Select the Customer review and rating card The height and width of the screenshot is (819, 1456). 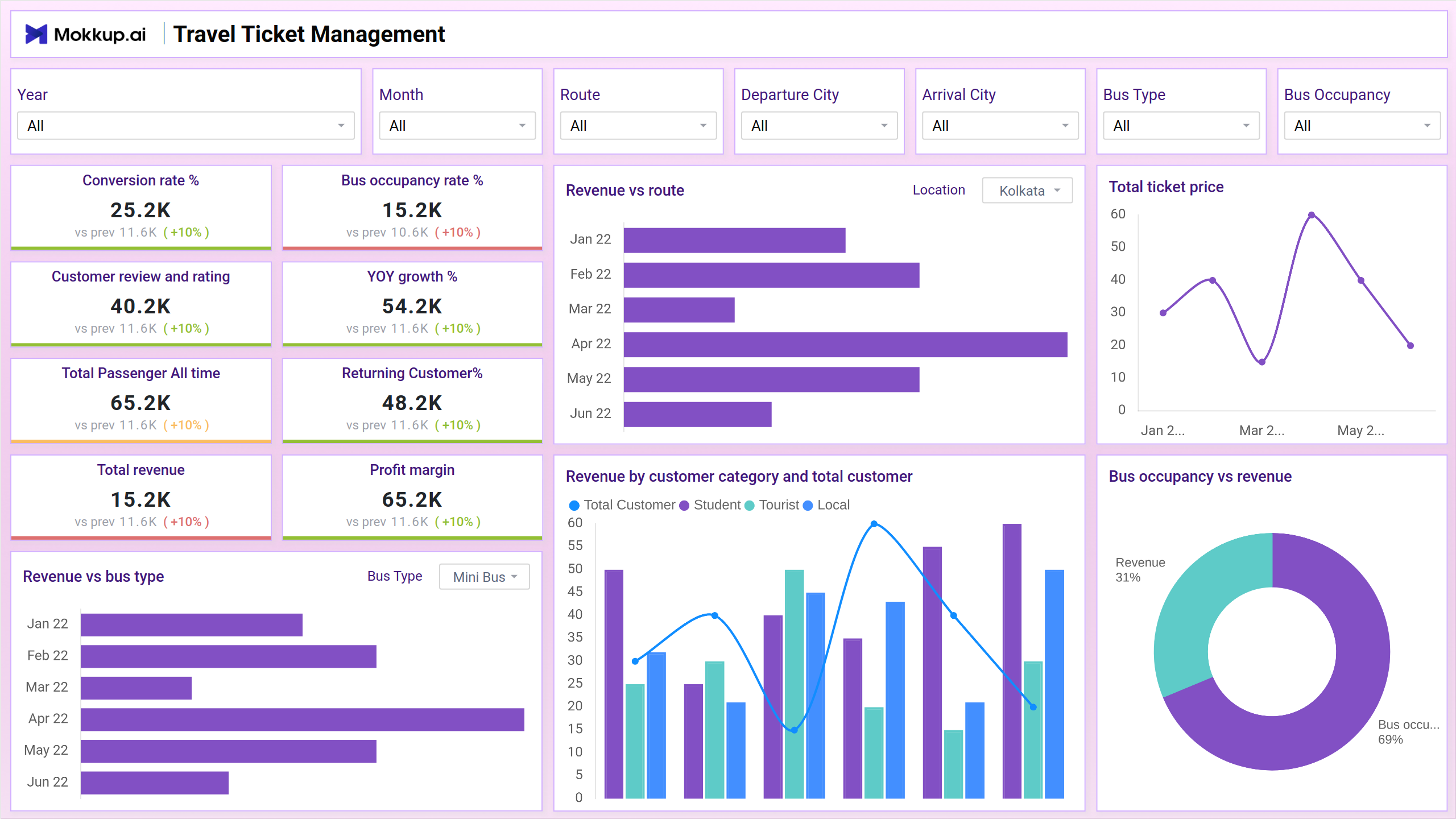tap(141, 304)
